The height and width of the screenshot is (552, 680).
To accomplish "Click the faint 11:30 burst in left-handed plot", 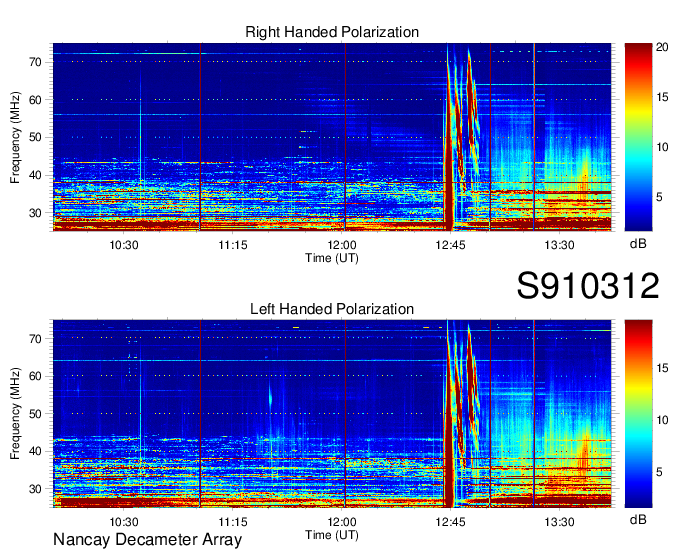I will 270,397.
